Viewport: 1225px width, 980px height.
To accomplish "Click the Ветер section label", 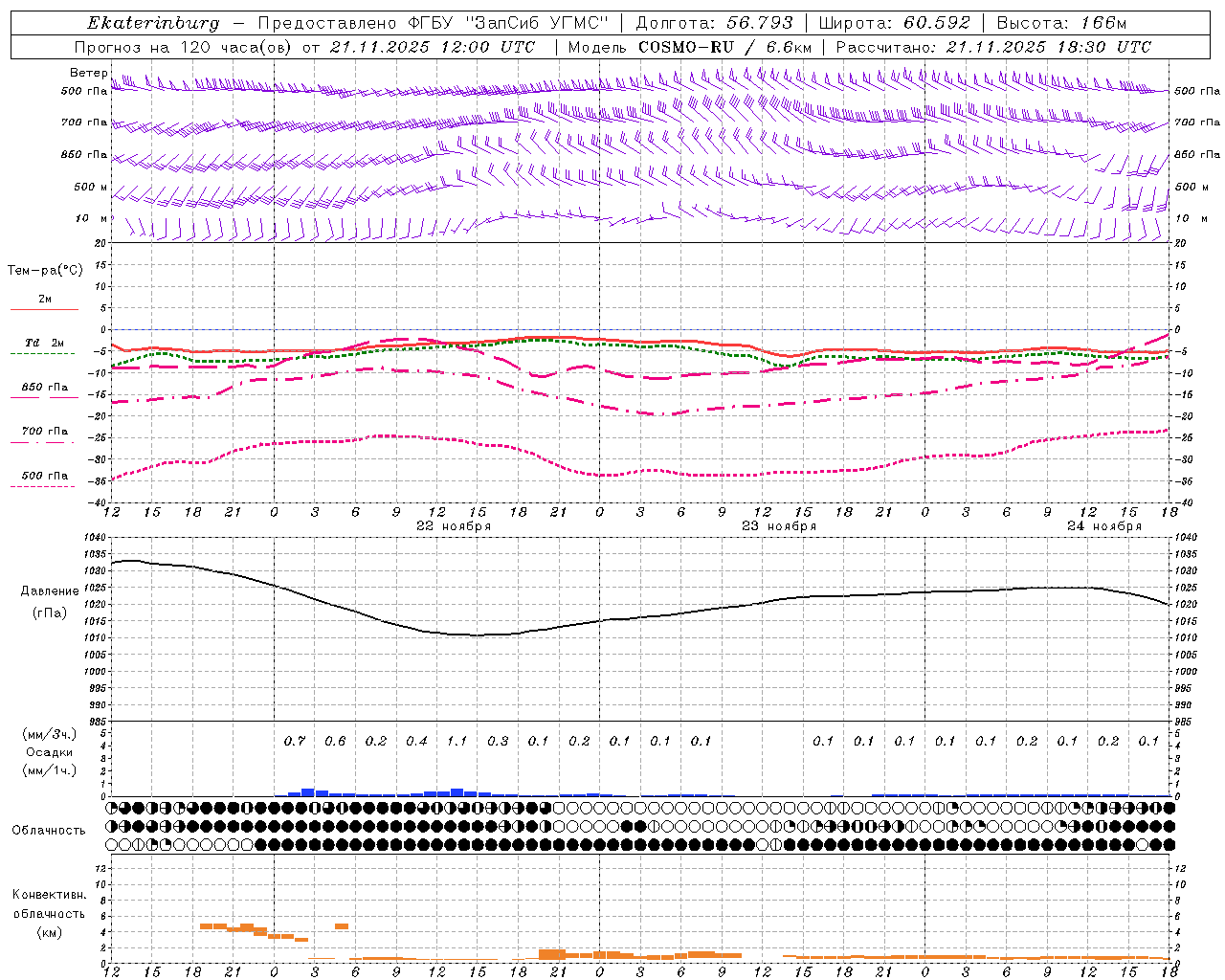I will 88,73.
